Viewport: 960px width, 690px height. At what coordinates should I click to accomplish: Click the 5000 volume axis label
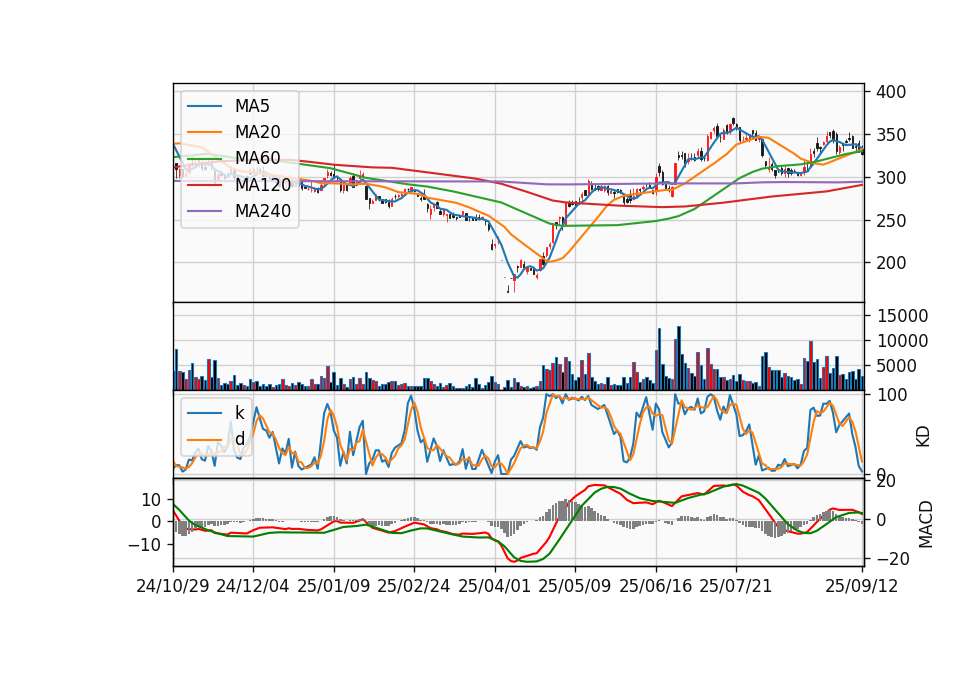point(896,366)
